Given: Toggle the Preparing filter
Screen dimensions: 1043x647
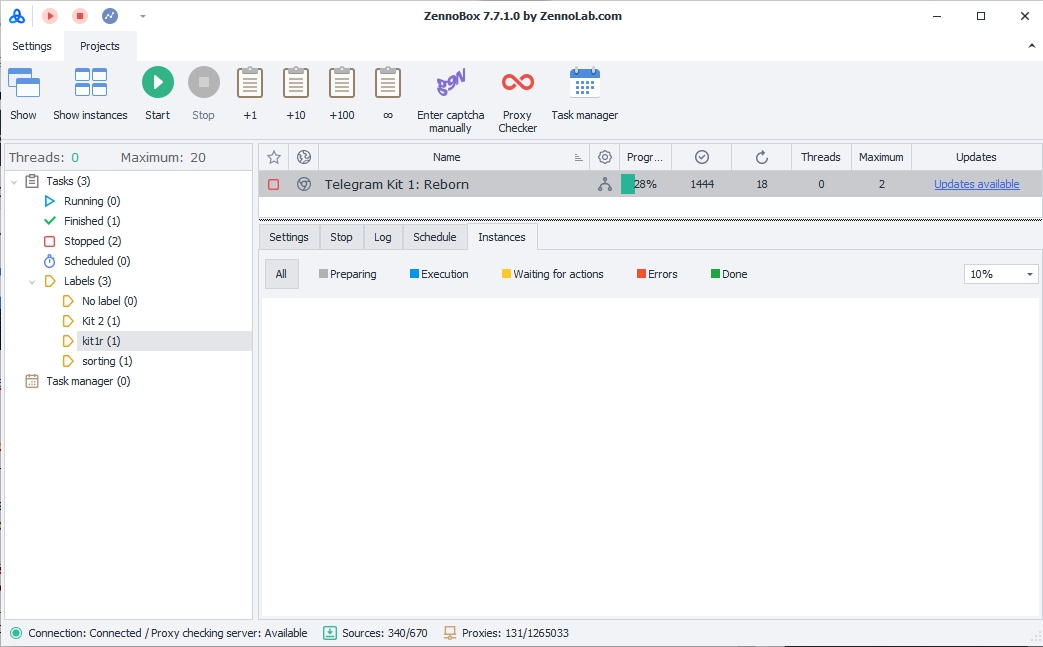Looking at the screenshot, I should coord(347,274).
